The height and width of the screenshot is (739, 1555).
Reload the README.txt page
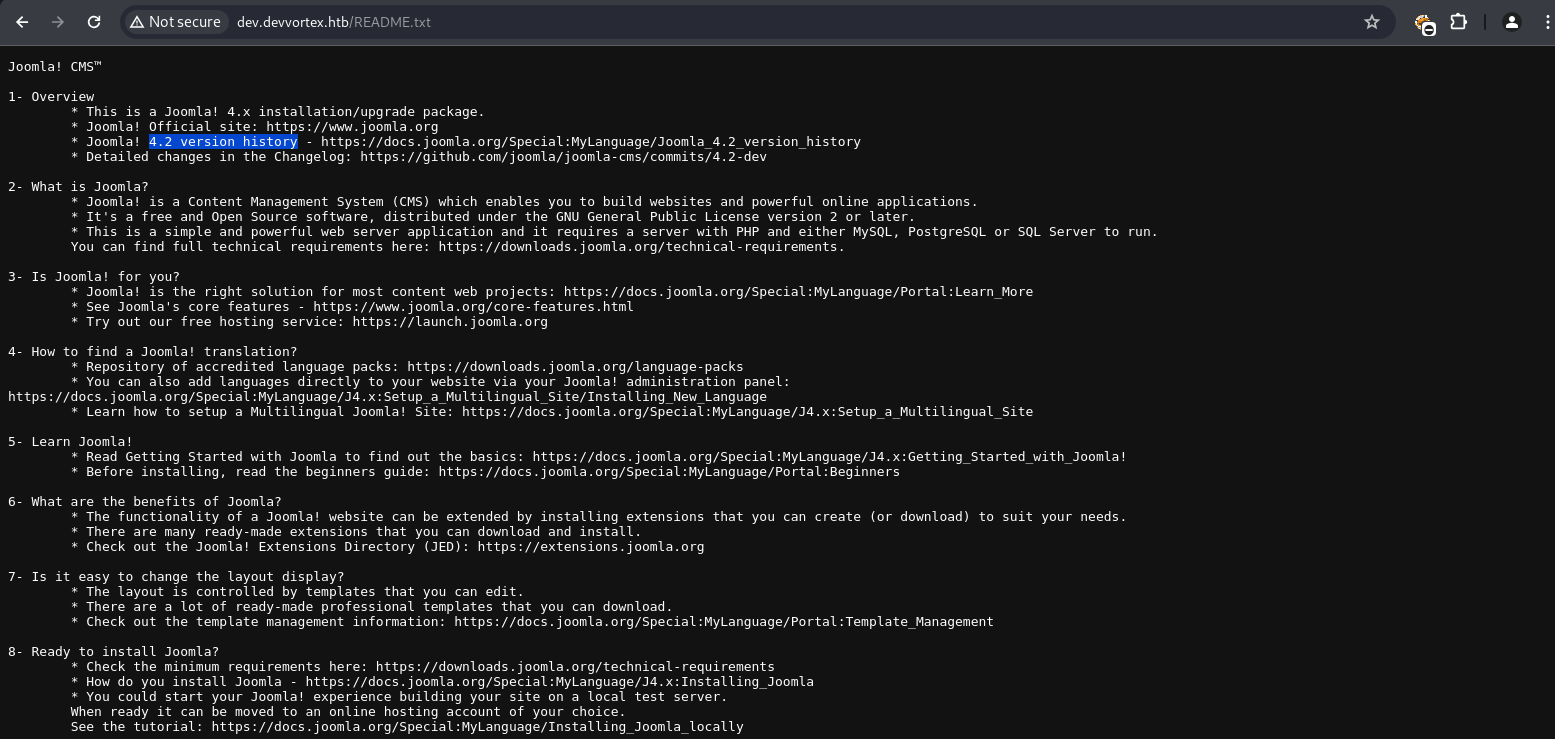click(x=94, y=22)
